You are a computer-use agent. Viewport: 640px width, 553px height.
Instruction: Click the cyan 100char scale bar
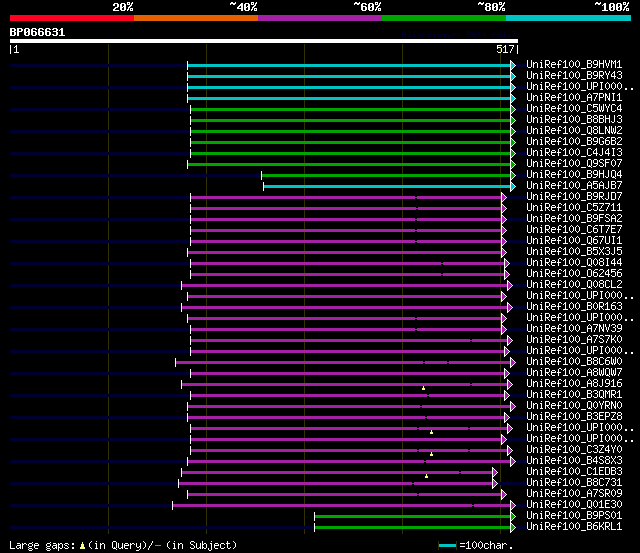pos(447,546)
